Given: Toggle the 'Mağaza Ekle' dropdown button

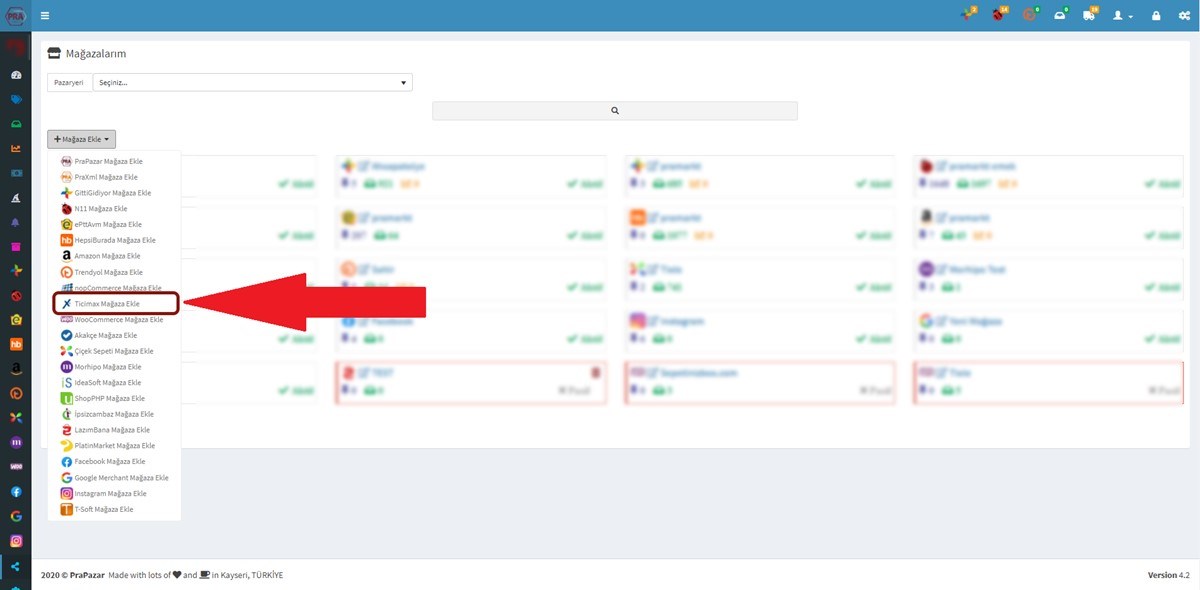Looking at the screenshot, I should (x=81, y=140).
